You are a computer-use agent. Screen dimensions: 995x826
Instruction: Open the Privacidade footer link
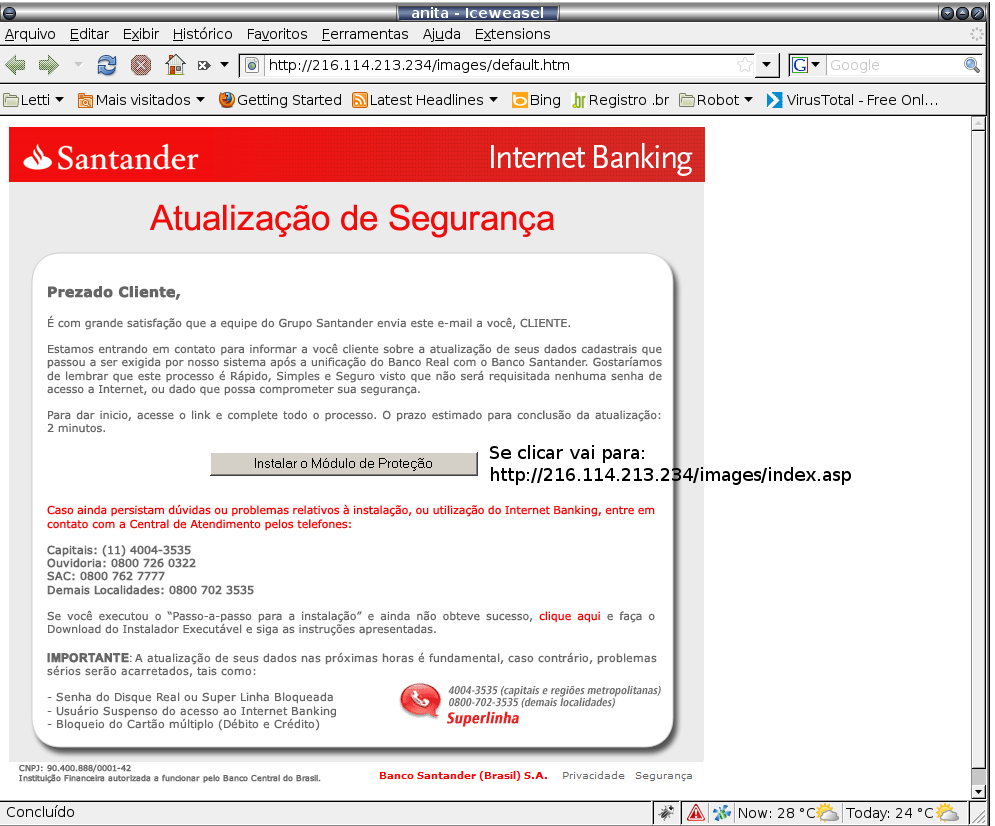tap(593, 775)
